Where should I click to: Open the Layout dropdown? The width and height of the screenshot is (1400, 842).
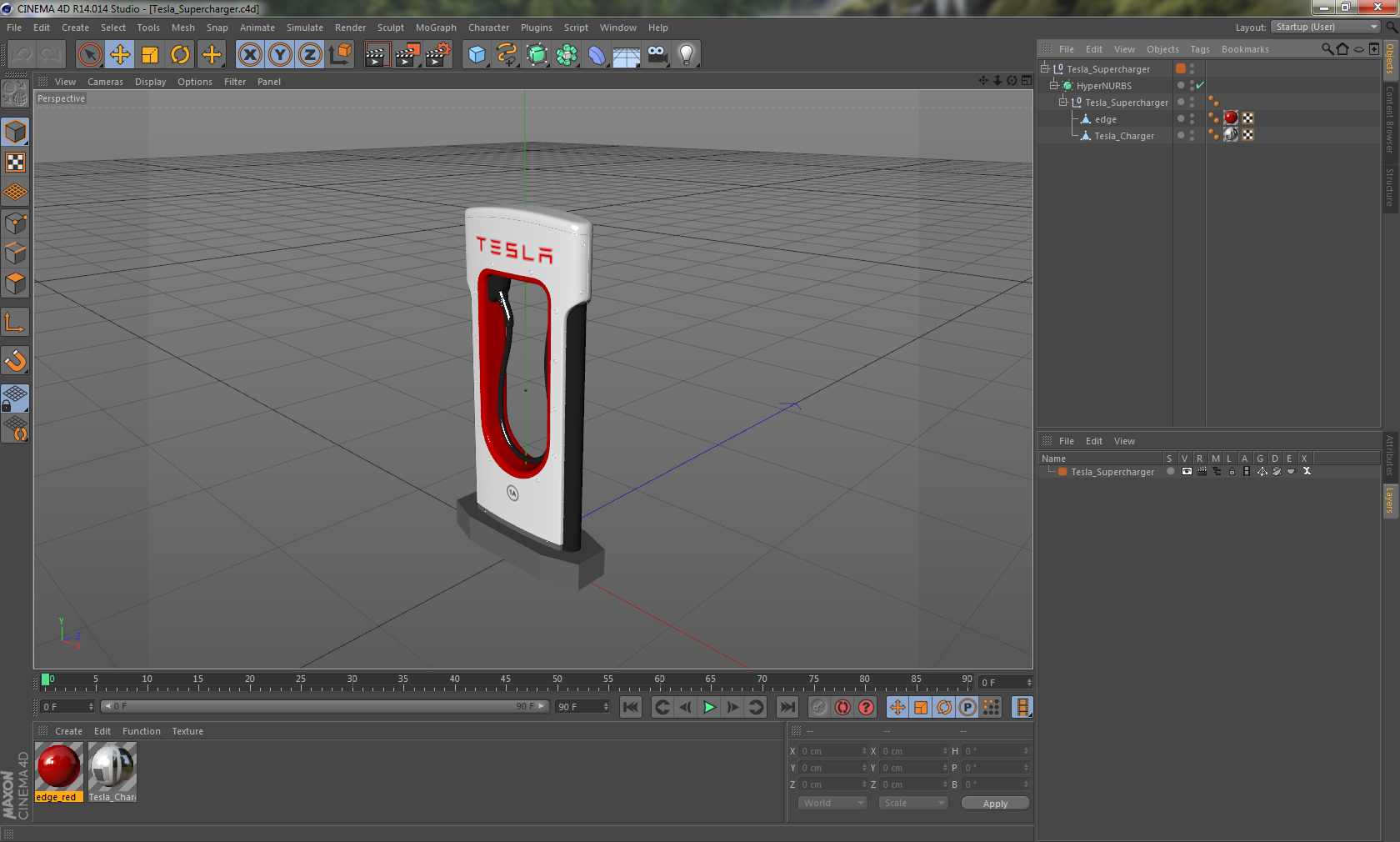tap(1326, 27)
